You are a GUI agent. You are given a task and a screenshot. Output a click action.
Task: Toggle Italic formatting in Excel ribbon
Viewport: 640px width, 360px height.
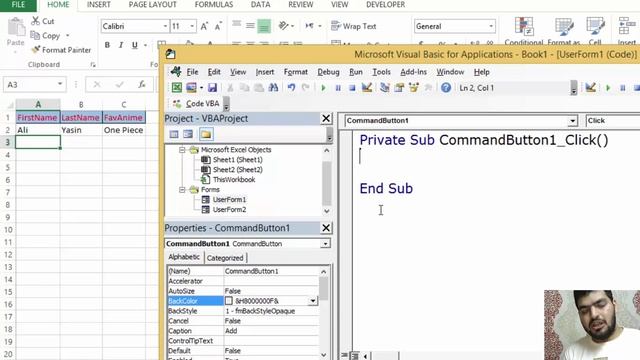tap(121, 45)
